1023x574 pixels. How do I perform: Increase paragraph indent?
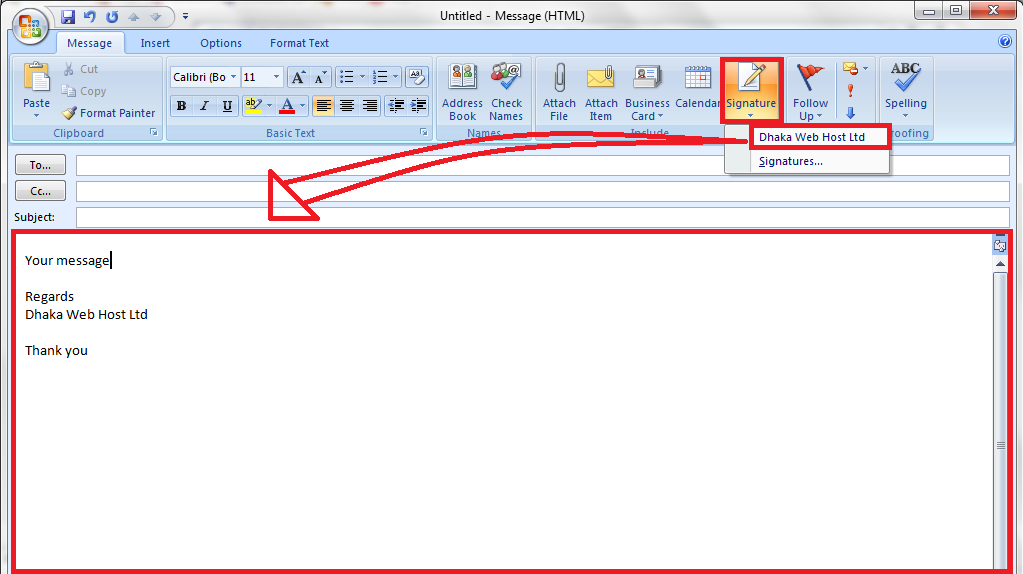418,106
